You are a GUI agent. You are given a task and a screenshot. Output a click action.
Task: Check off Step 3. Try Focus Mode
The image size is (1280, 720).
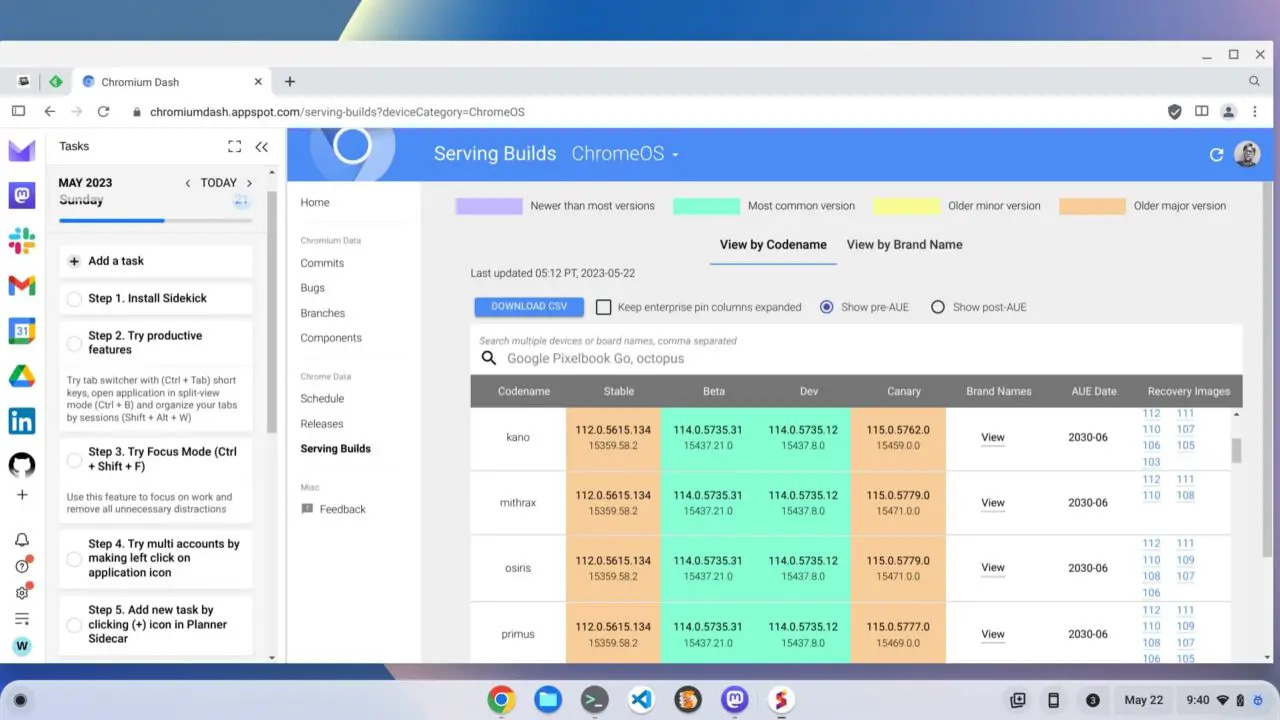point(74,460)
